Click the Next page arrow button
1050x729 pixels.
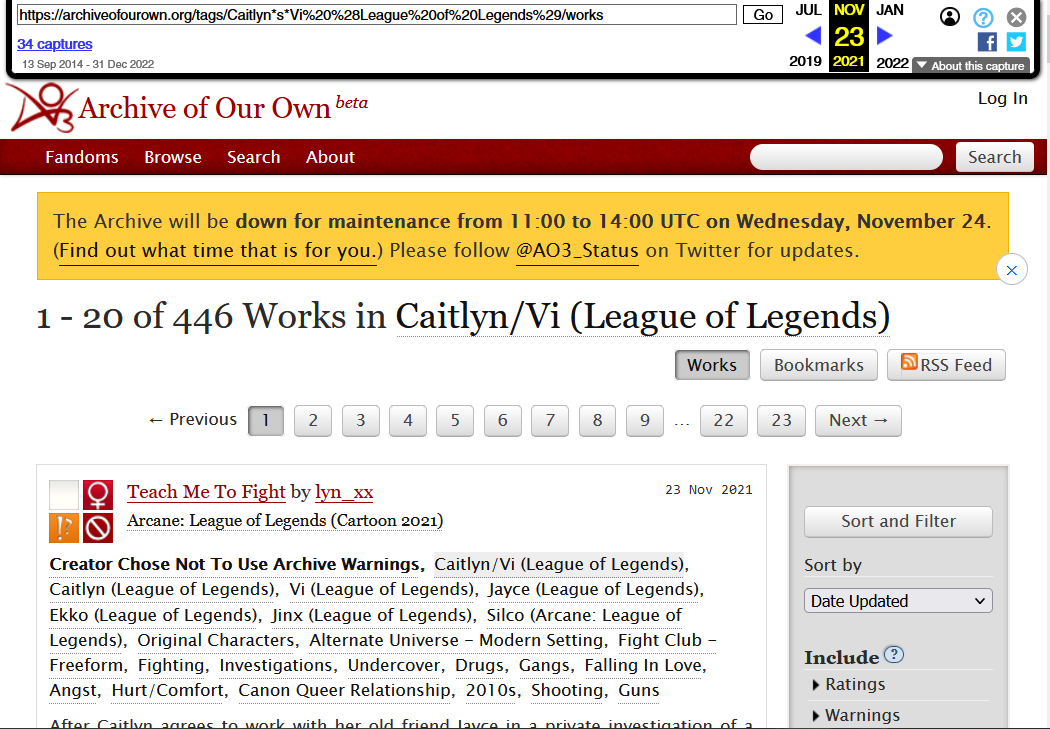pos(858,420)
